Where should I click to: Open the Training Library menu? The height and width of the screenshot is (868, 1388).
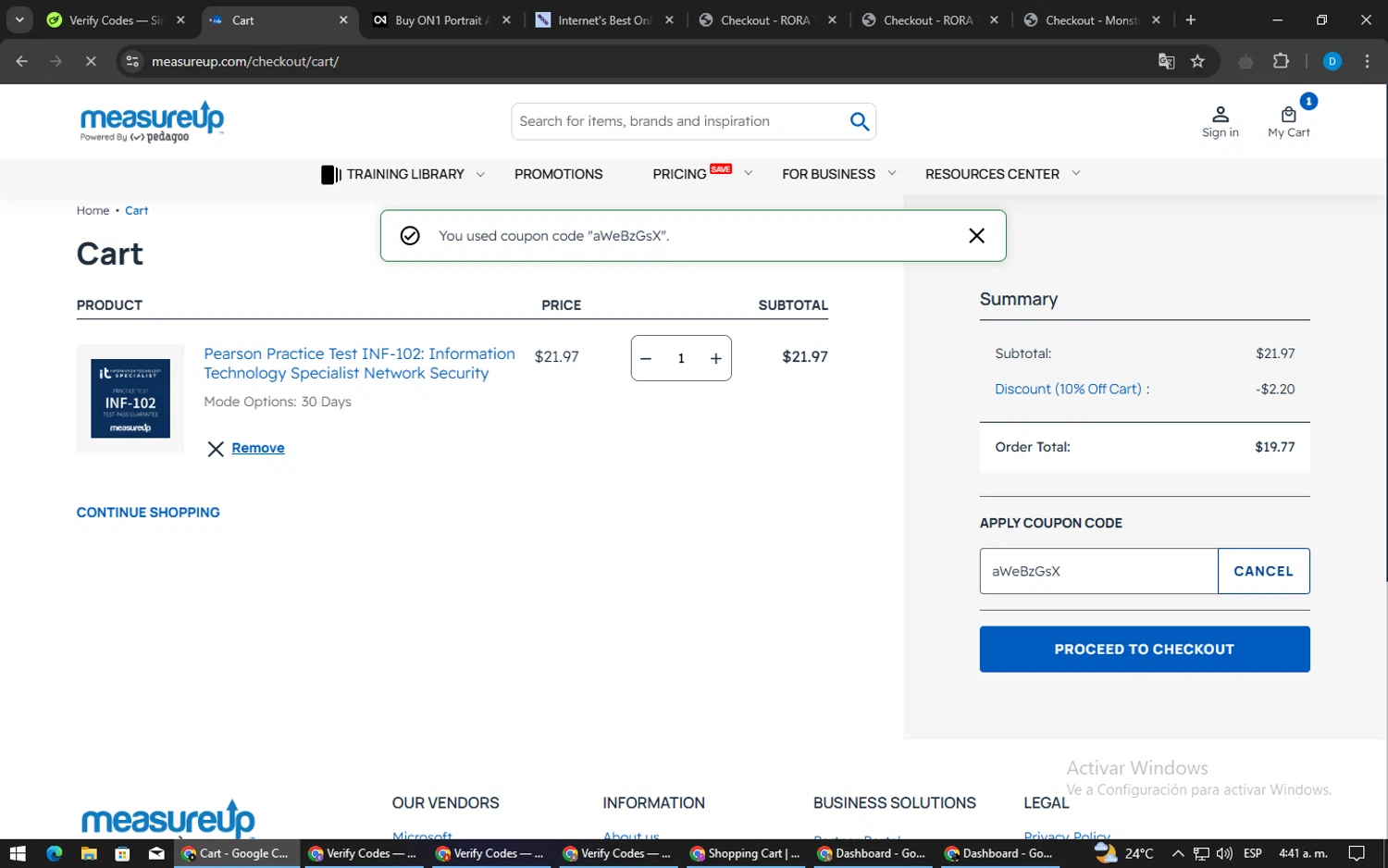click(405, 174)
